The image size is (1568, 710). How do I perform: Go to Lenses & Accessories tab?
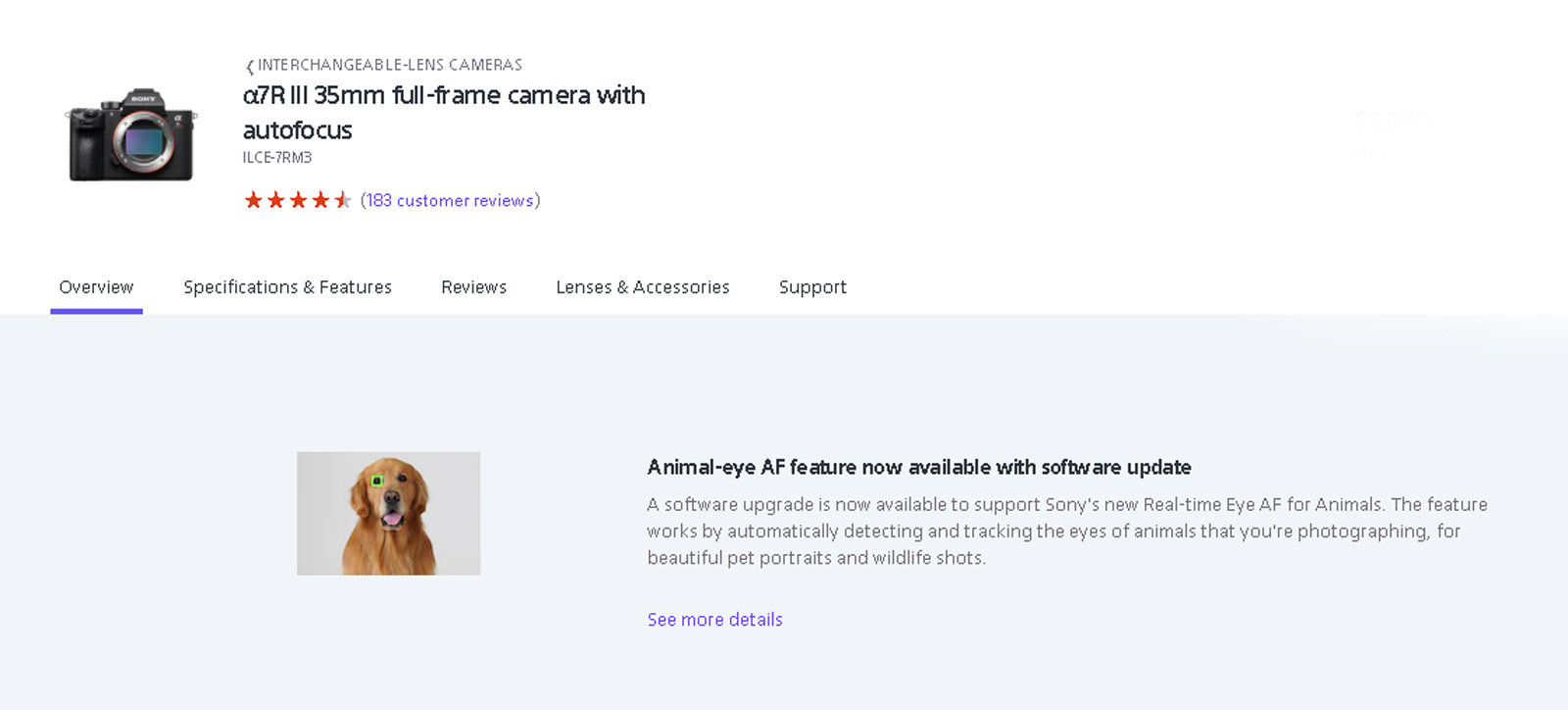[x=642, y=287]
